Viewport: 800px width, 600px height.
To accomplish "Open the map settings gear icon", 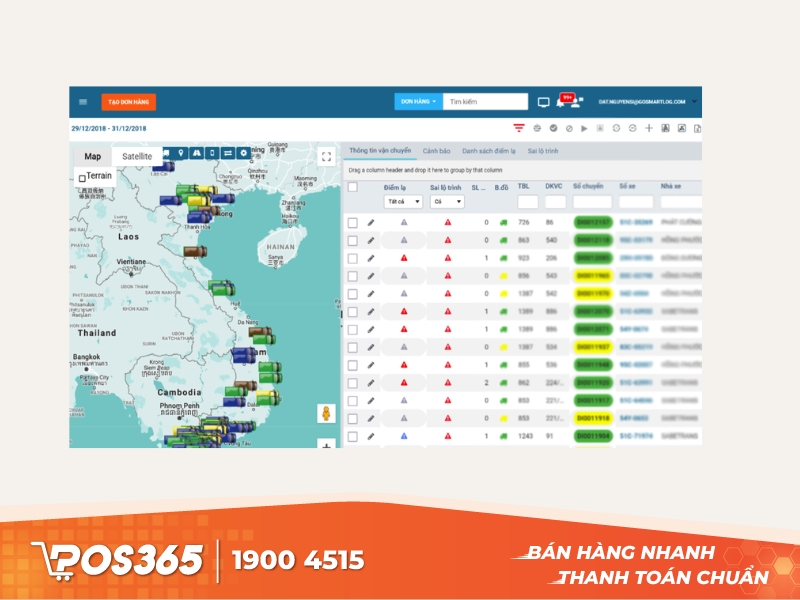I will click(243, 152).
